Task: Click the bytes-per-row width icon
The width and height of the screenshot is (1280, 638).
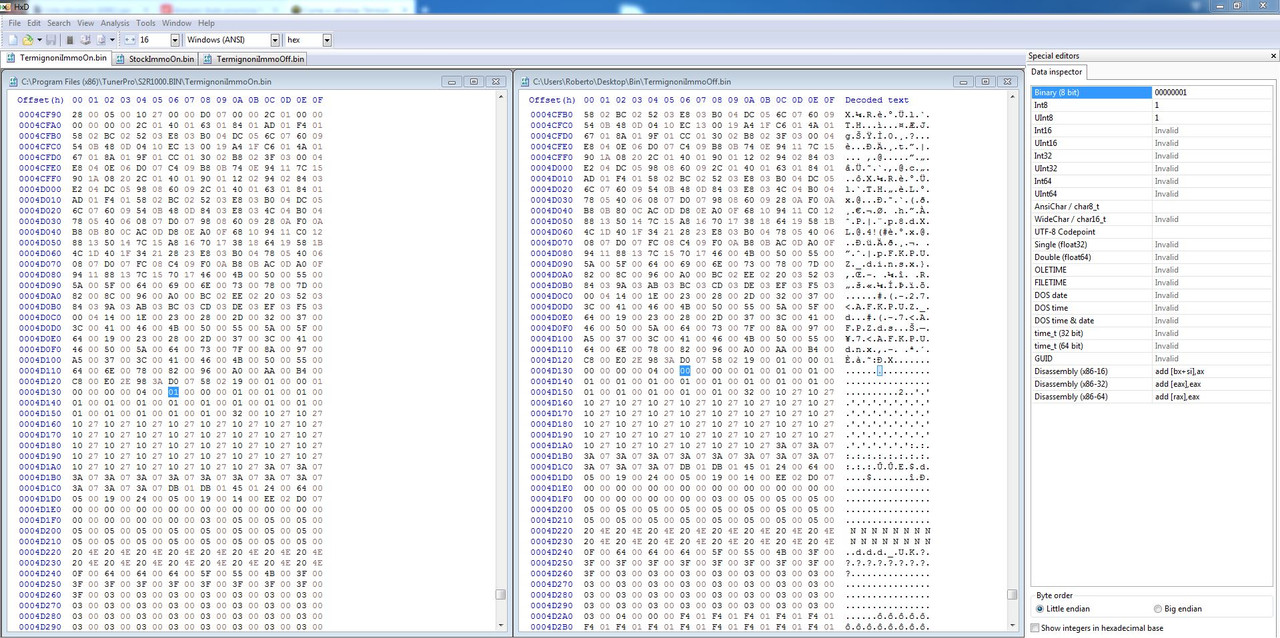Action: 129,40
